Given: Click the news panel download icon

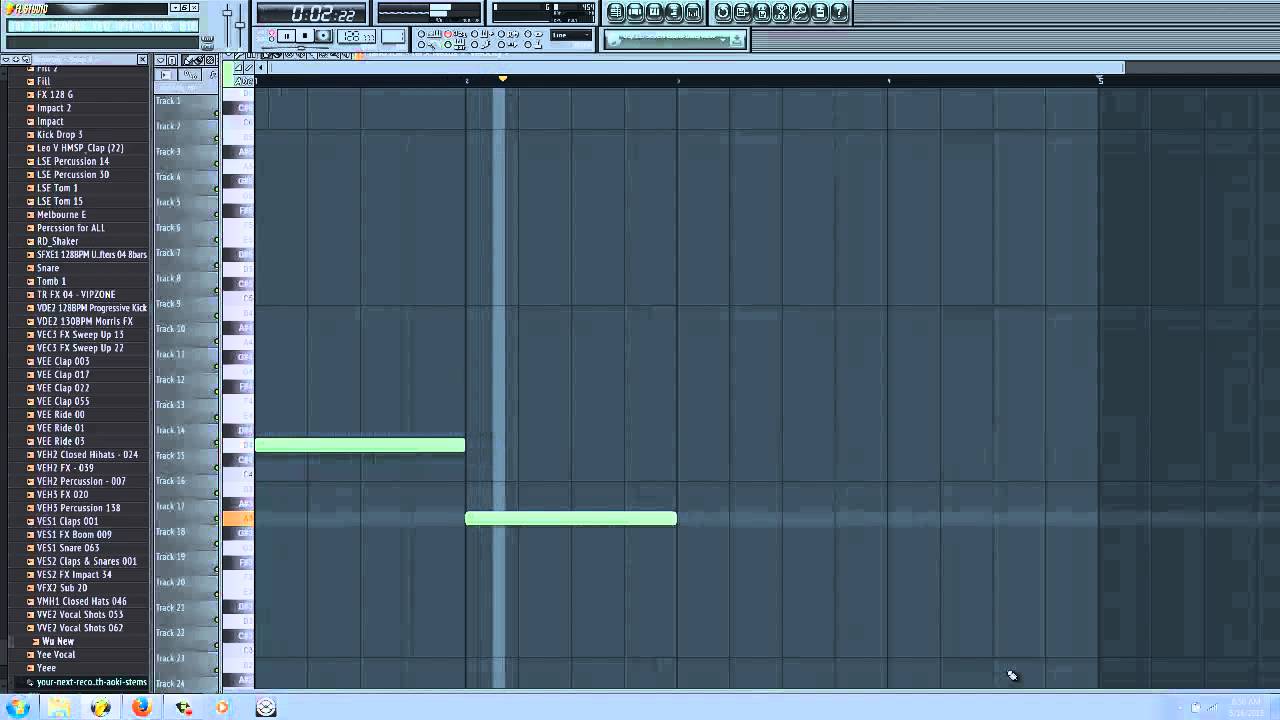Looking at the screenshot, I should 736,38.
